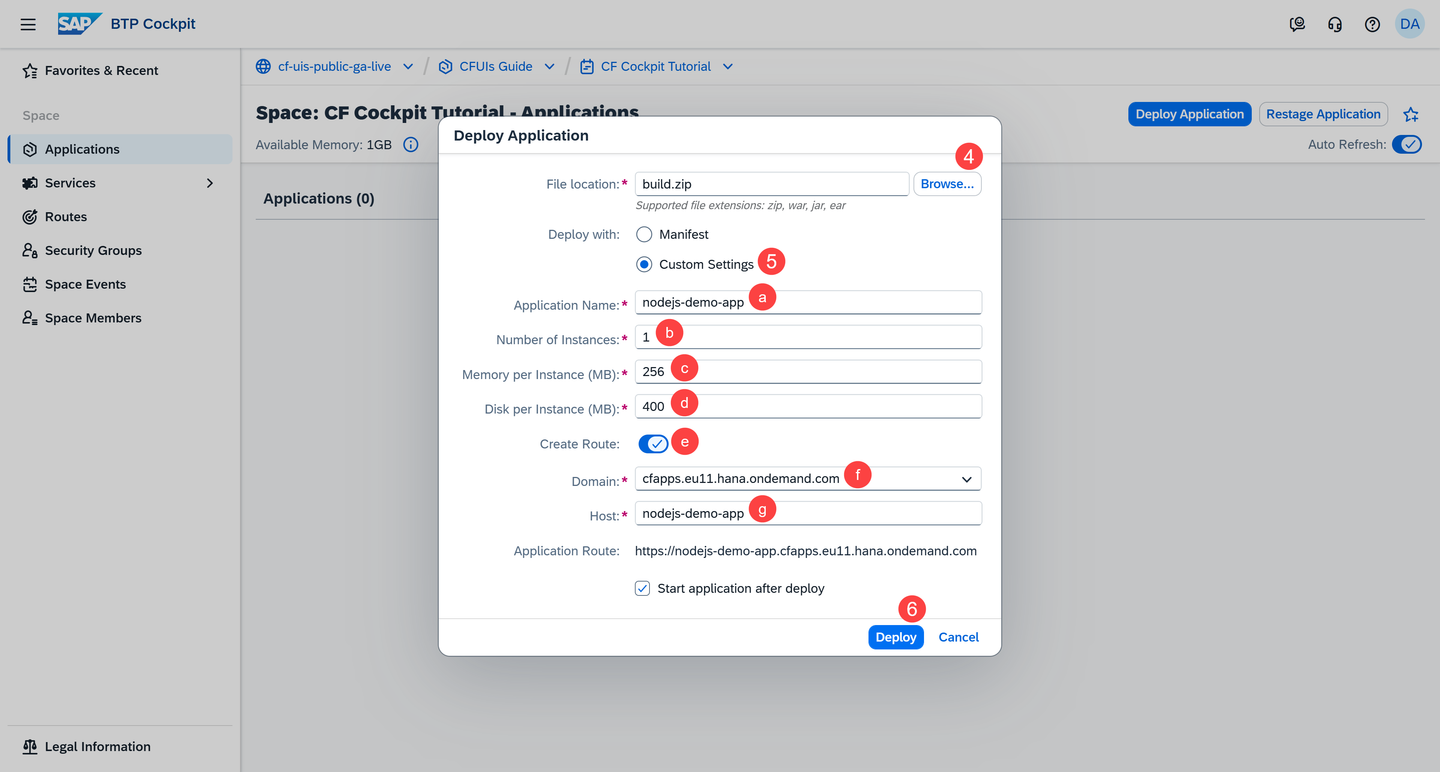Click the Deploy button in dialog
Viewport: 1440px width, 772px height.
[896, 637]
